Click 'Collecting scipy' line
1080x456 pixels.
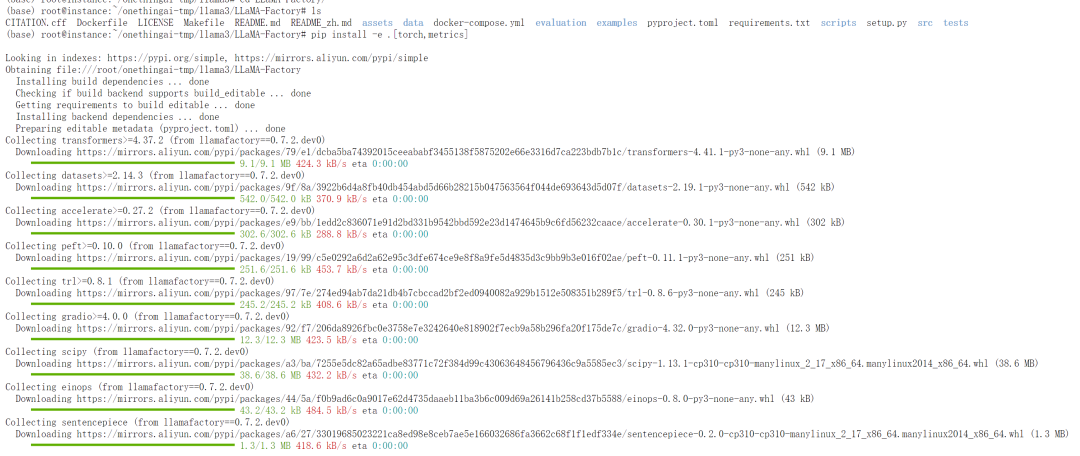click(127, 351)
